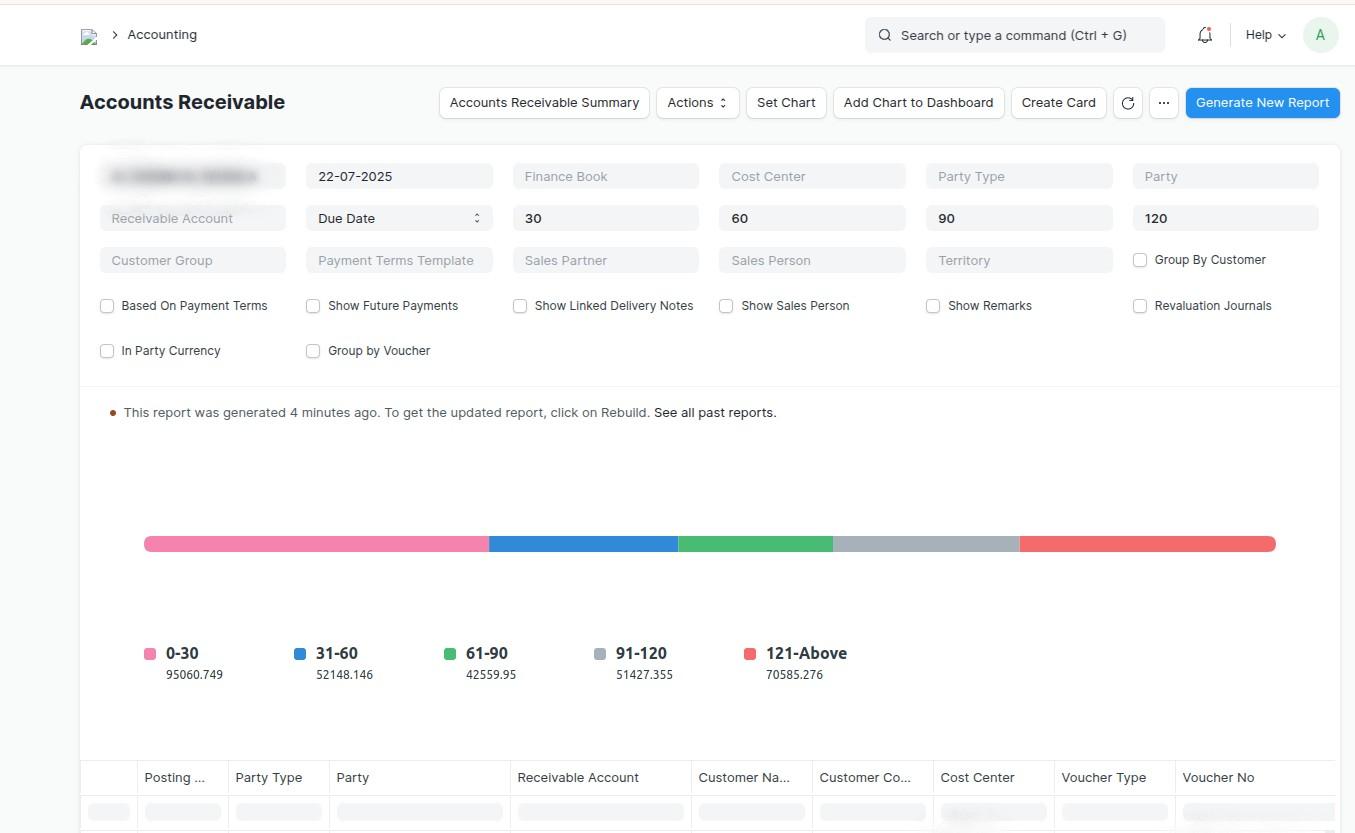
Task: Click the search magnifier icon
Action: pos(885,34)
